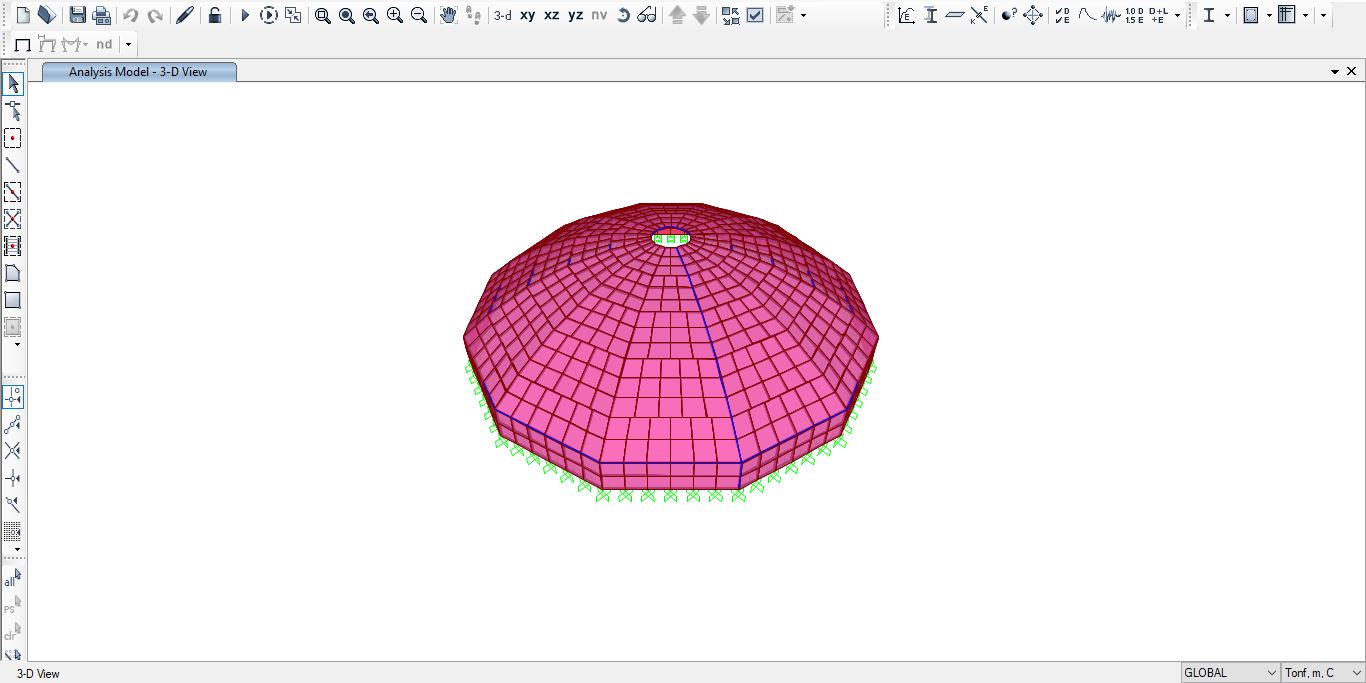This screenshot has width=1366, height=683.
Task: Show undeformed shape frame icon
Action: click(22, 44)
